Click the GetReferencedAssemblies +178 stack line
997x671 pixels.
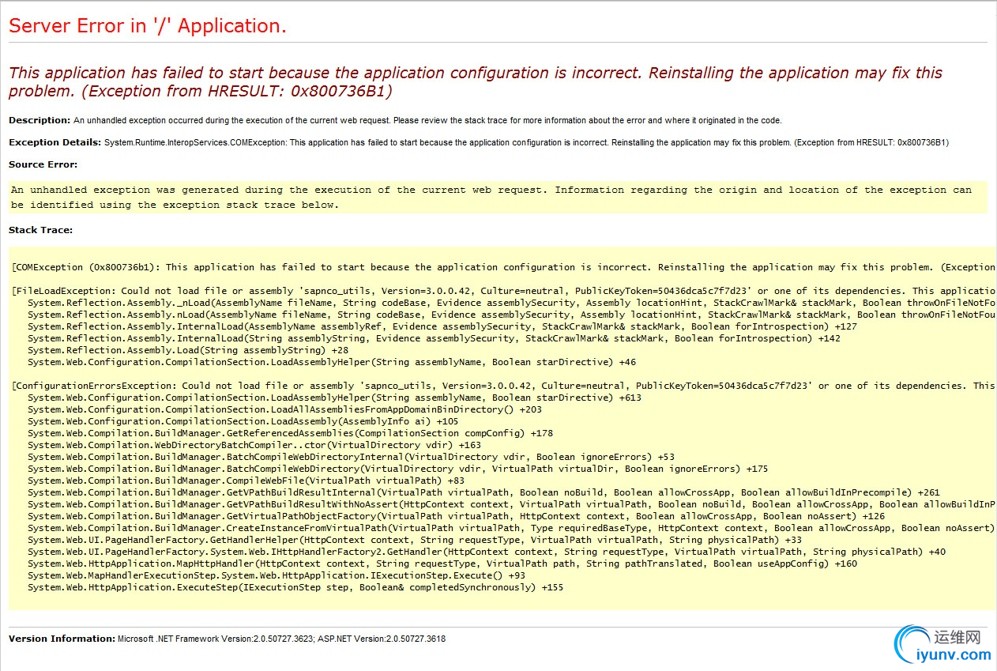click(290, 433)
